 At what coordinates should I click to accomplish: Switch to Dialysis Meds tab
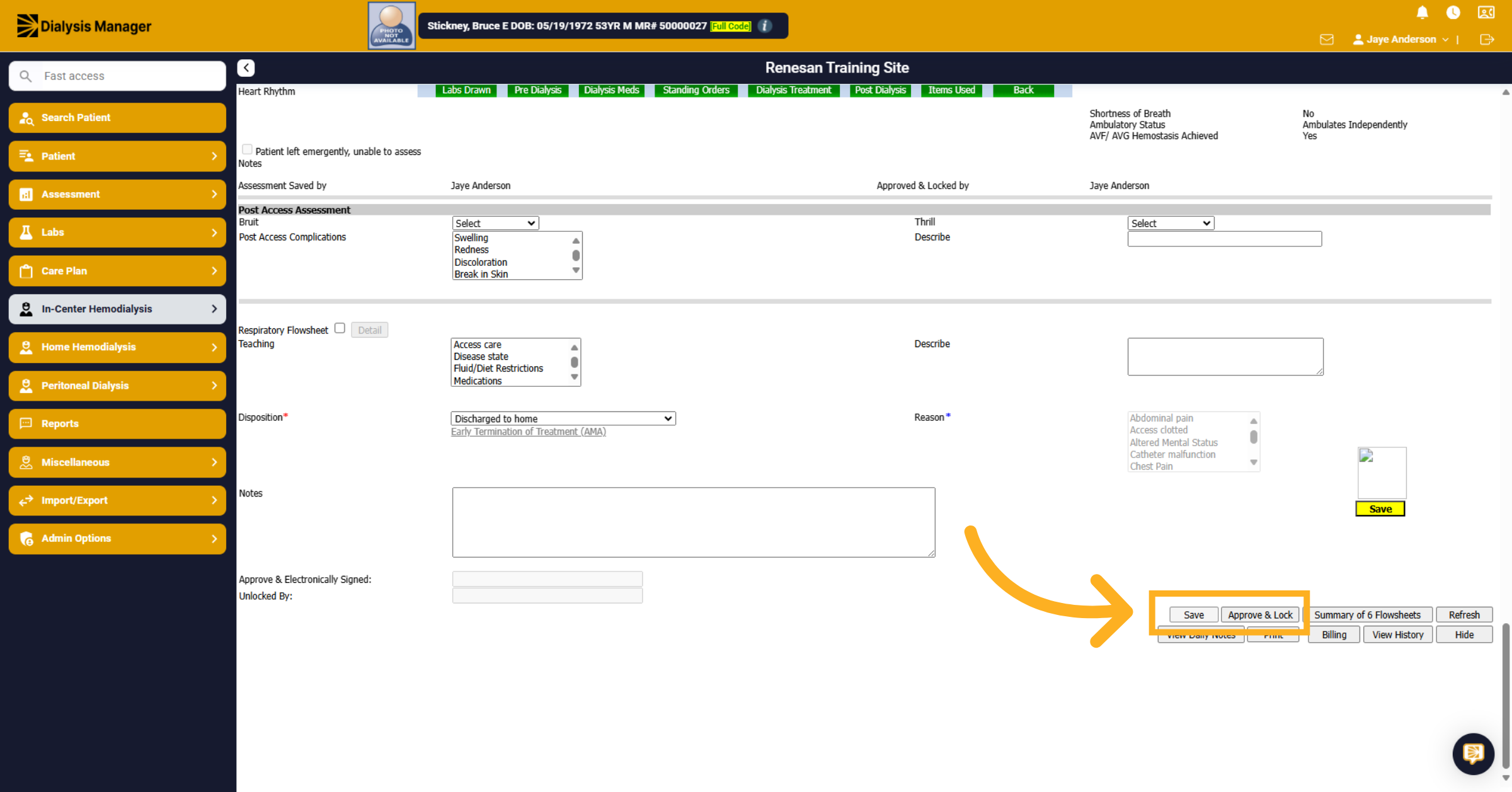pyautogui.click(x=611, y=90)
